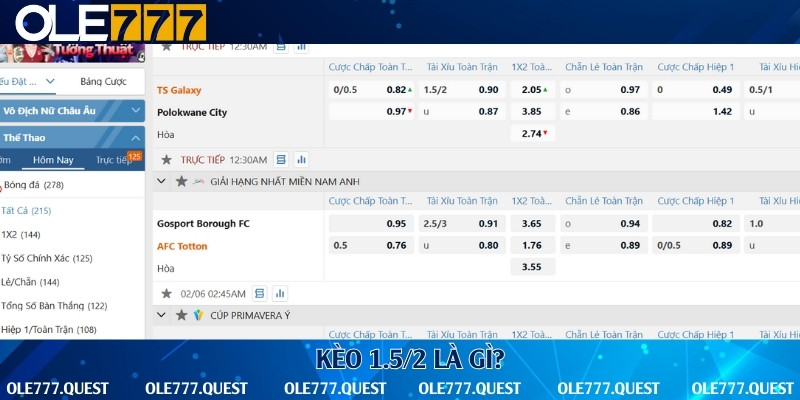The height and width of the screenshot is (400, 800).
Task: Collapse Cúp Primavera Ý league
Action: click(x=161, y=315)
